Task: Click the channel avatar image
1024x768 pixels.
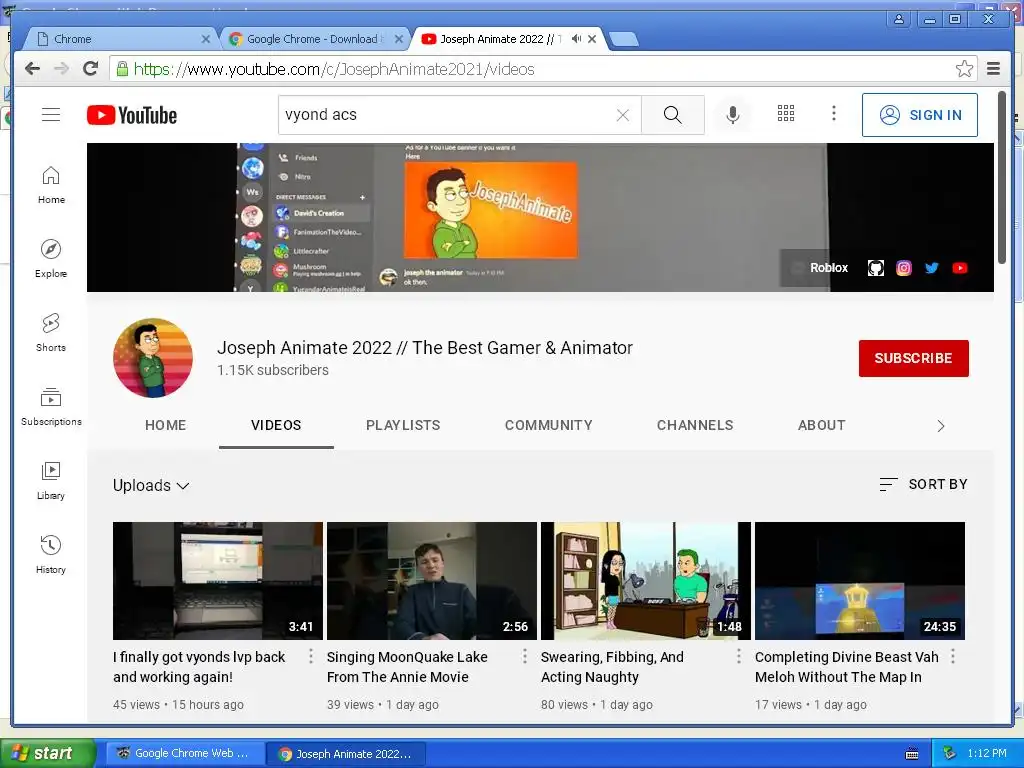Action: click(153, 358)
